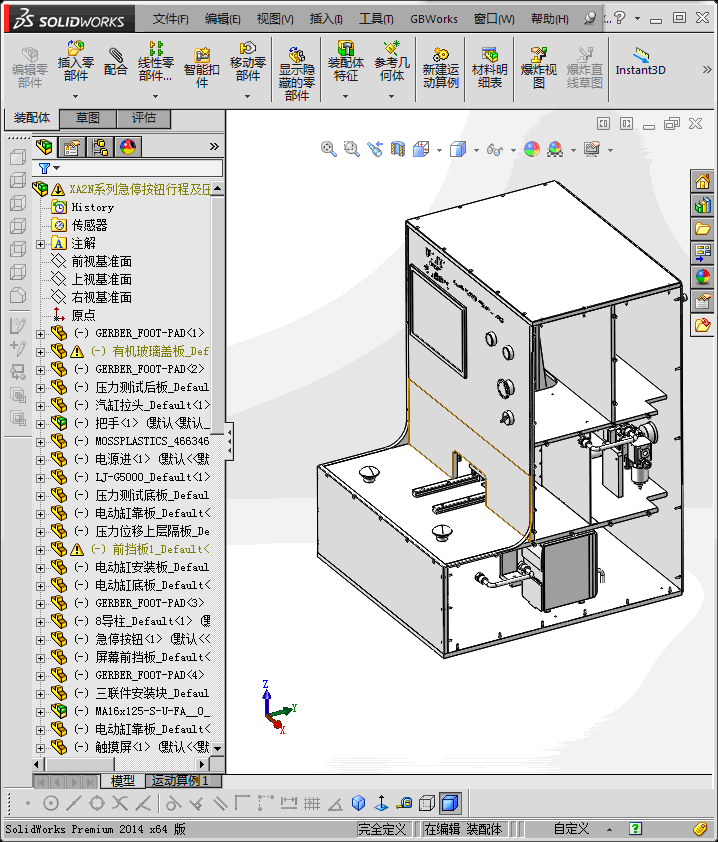Click the feature tree filter field
This screenshot has width=718, height=842.
127,168
